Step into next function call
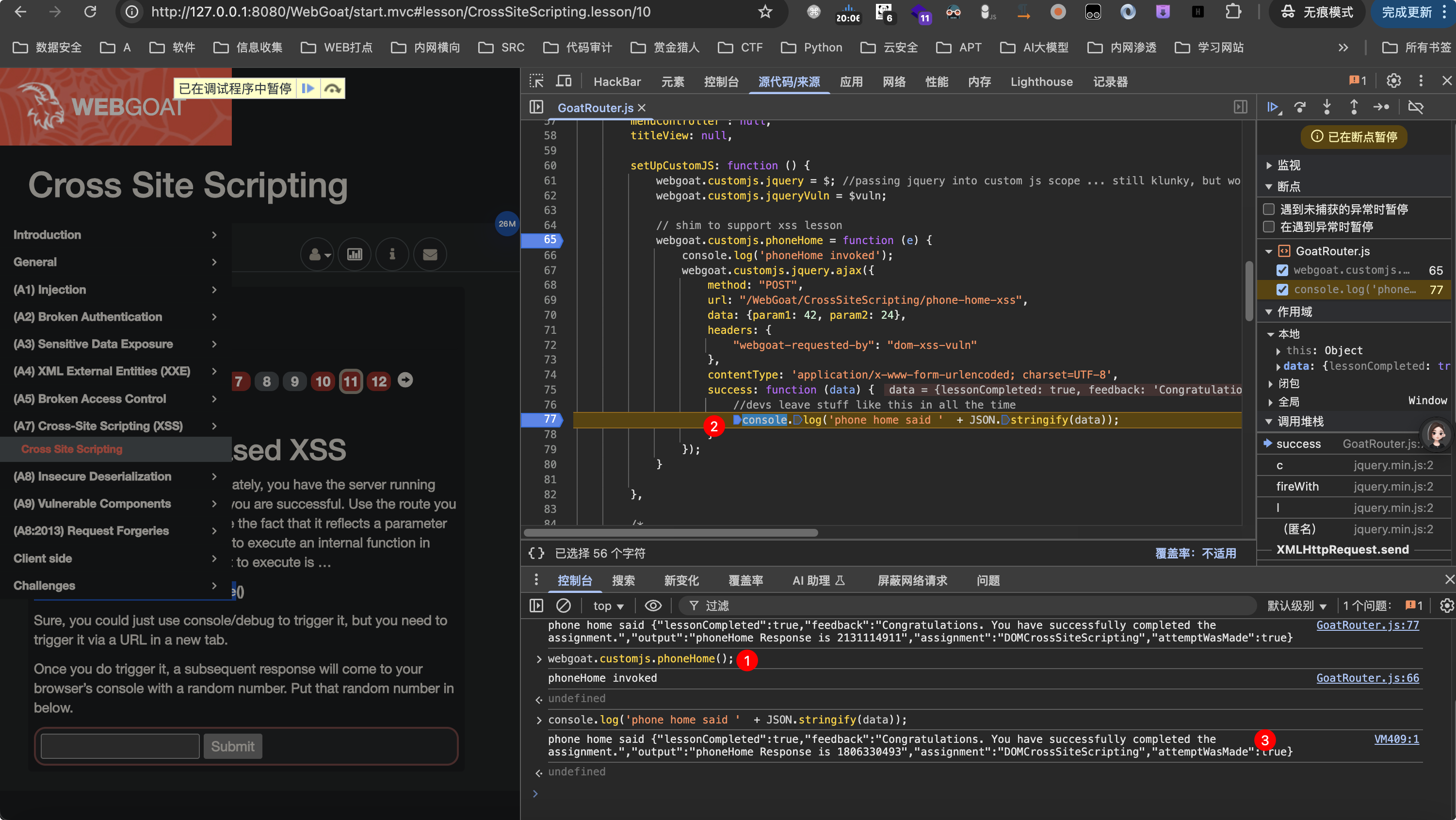The height and width of the screenshot is (820, 1456). click(x=1327, y=107)
